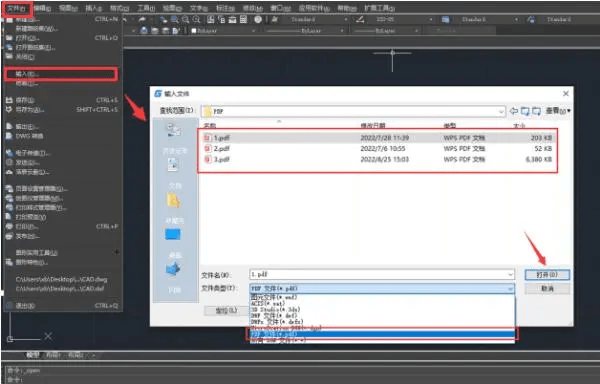The image size is (600, 384).
Task: Choose 新建 with CTRL+N shortcut in File menu
Action: [62, 19]
